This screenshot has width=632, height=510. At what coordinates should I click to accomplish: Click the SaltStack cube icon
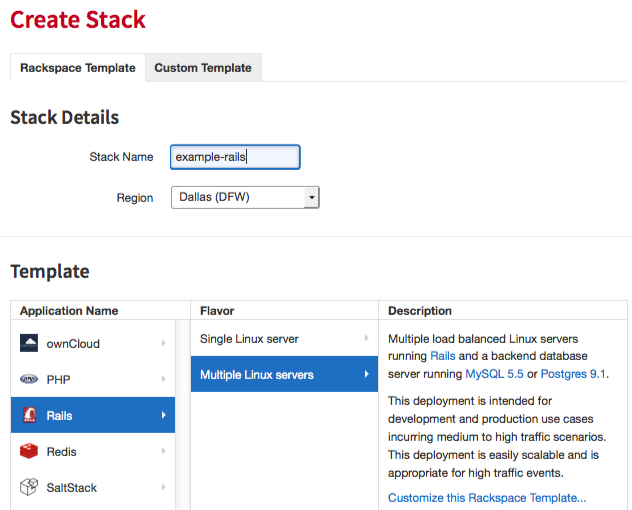click(x=29, y=487)
